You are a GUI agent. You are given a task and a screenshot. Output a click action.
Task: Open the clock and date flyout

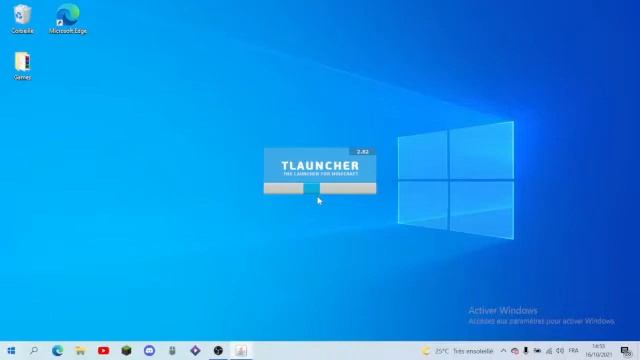pyautogui.click(x=598, y=351)
